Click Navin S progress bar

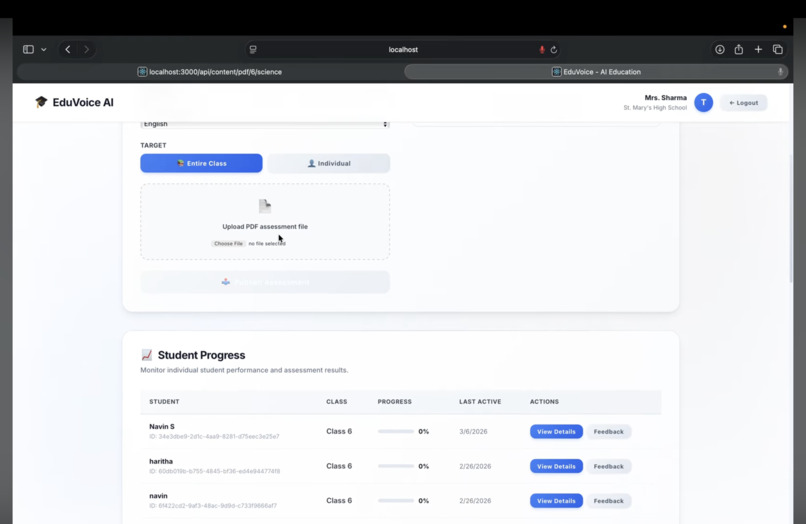pyautogui.click(x=396, y=431)
